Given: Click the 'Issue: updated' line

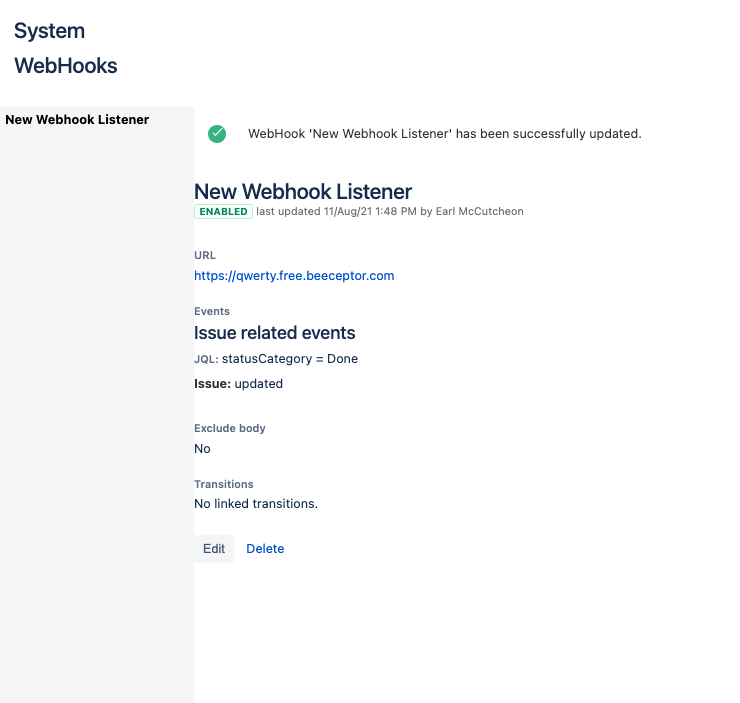Looking at the screenshot, I should [238, 384].
